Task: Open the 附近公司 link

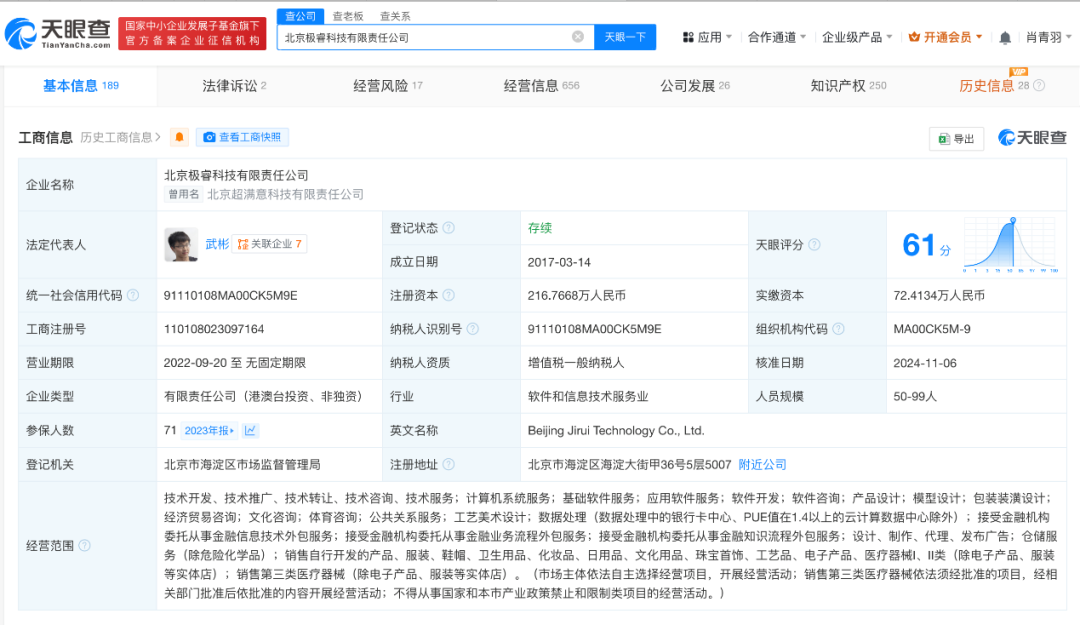Action: point(762,464)
